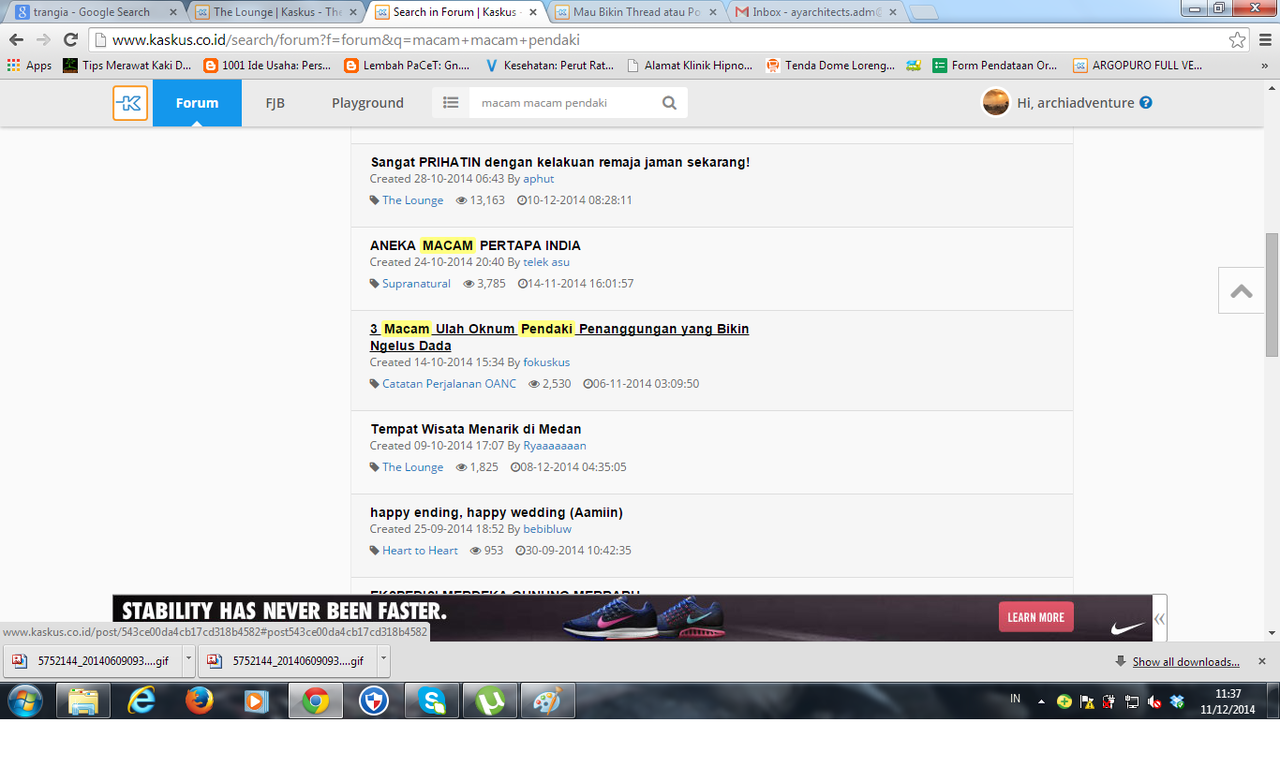Screen dimensions: 1280x767
Task: Open bookmark 'ARGOPURO FULL VE...'
Action: (x=1138, y=65)
